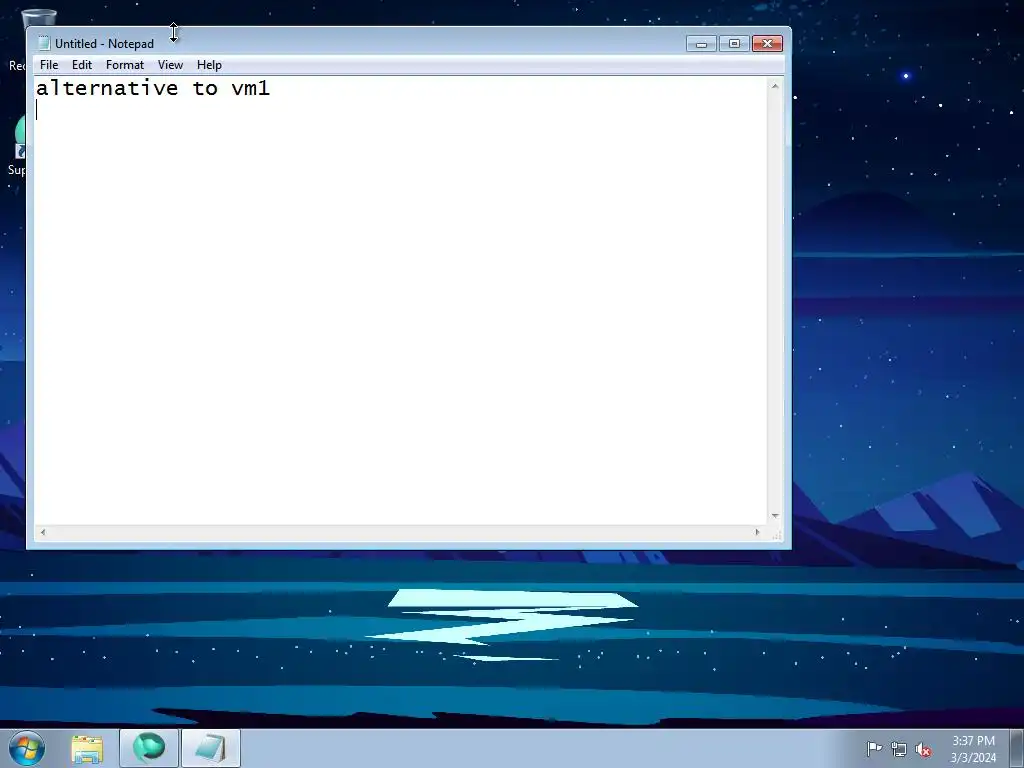
Task: Click the muted volume tray icon
Action: click(x=923, y=749)
